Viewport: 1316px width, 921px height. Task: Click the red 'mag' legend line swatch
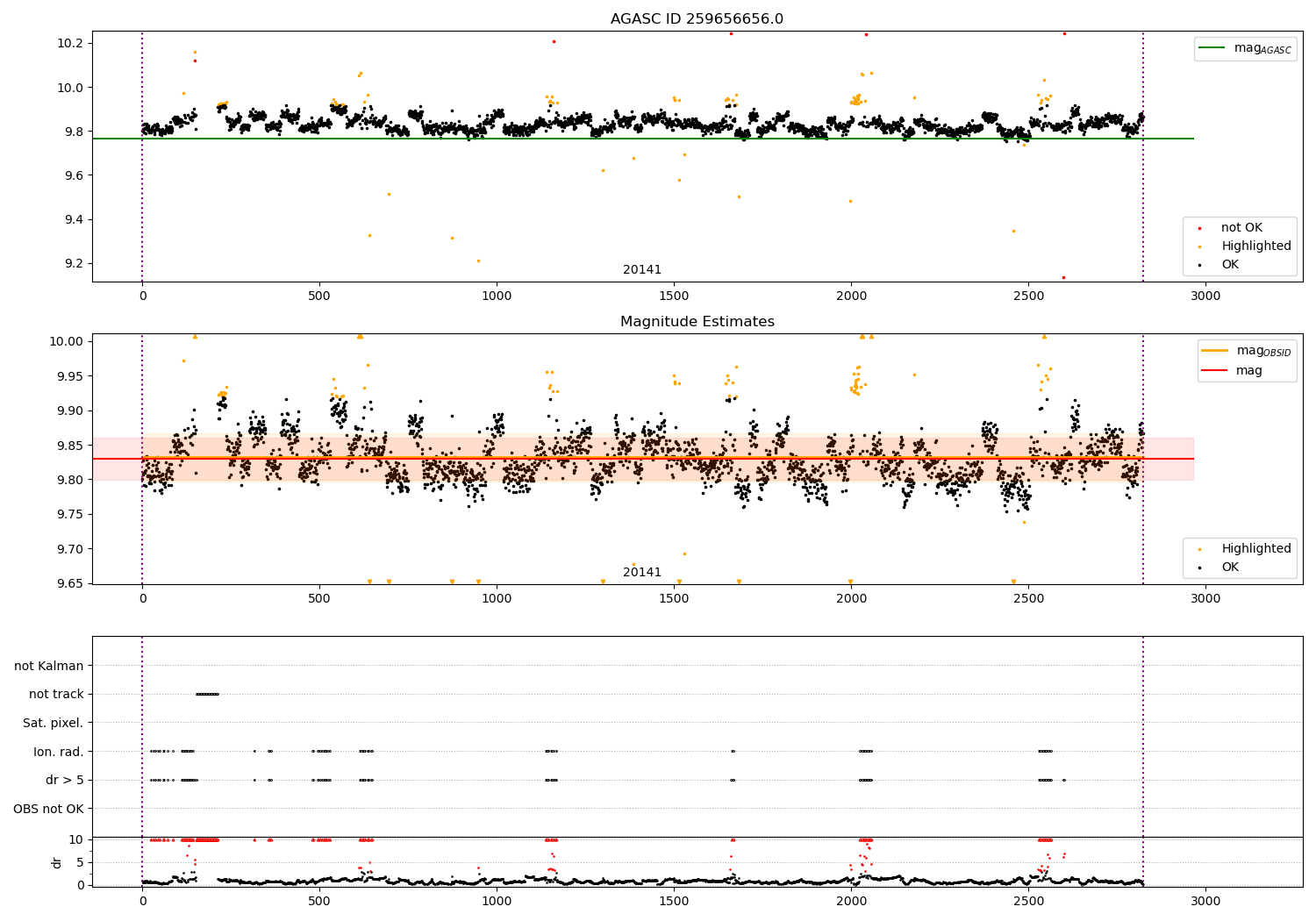tap(1215, 370)
